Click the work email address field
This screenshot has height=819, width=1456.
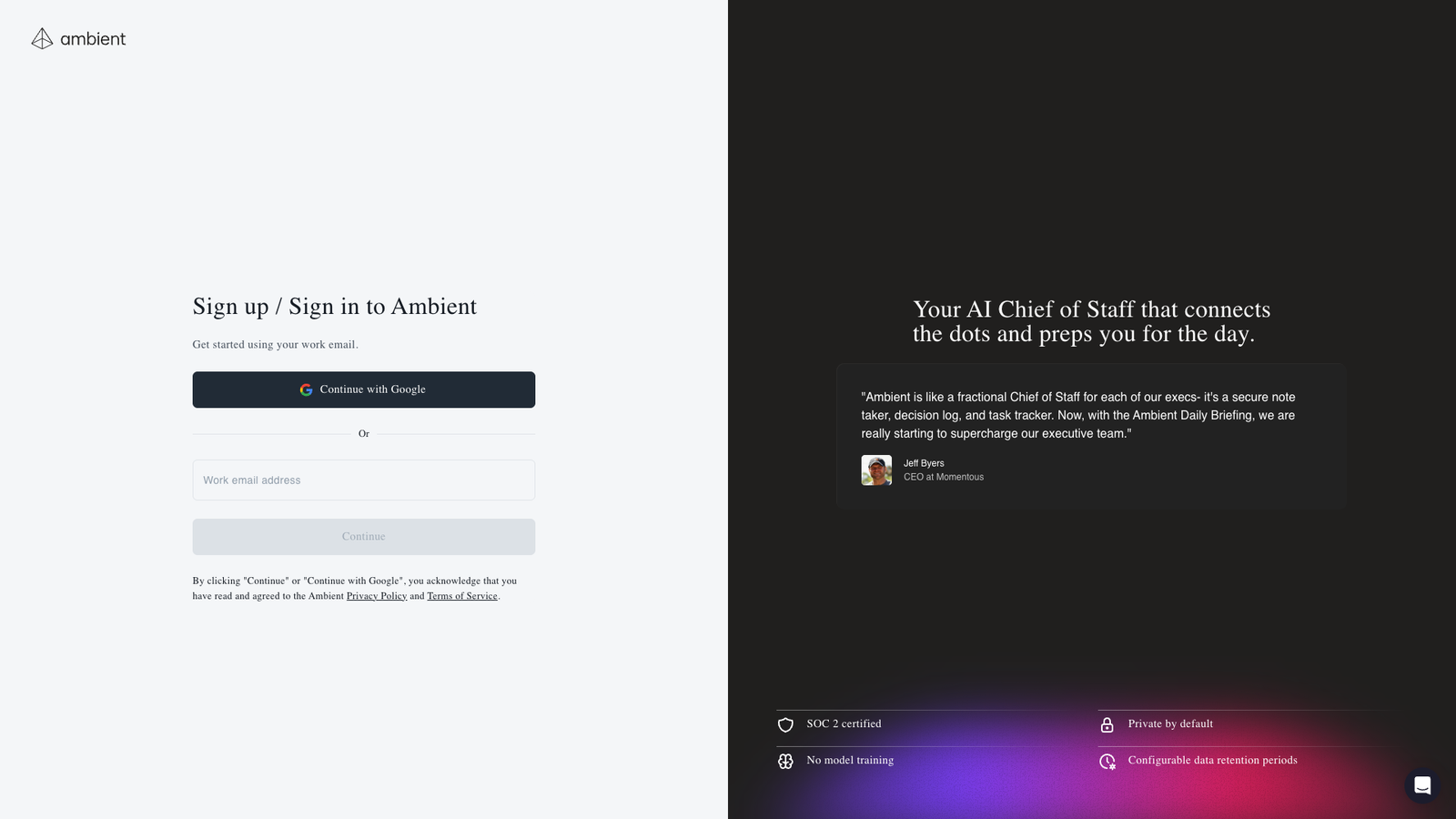click(x=363, y=480)
